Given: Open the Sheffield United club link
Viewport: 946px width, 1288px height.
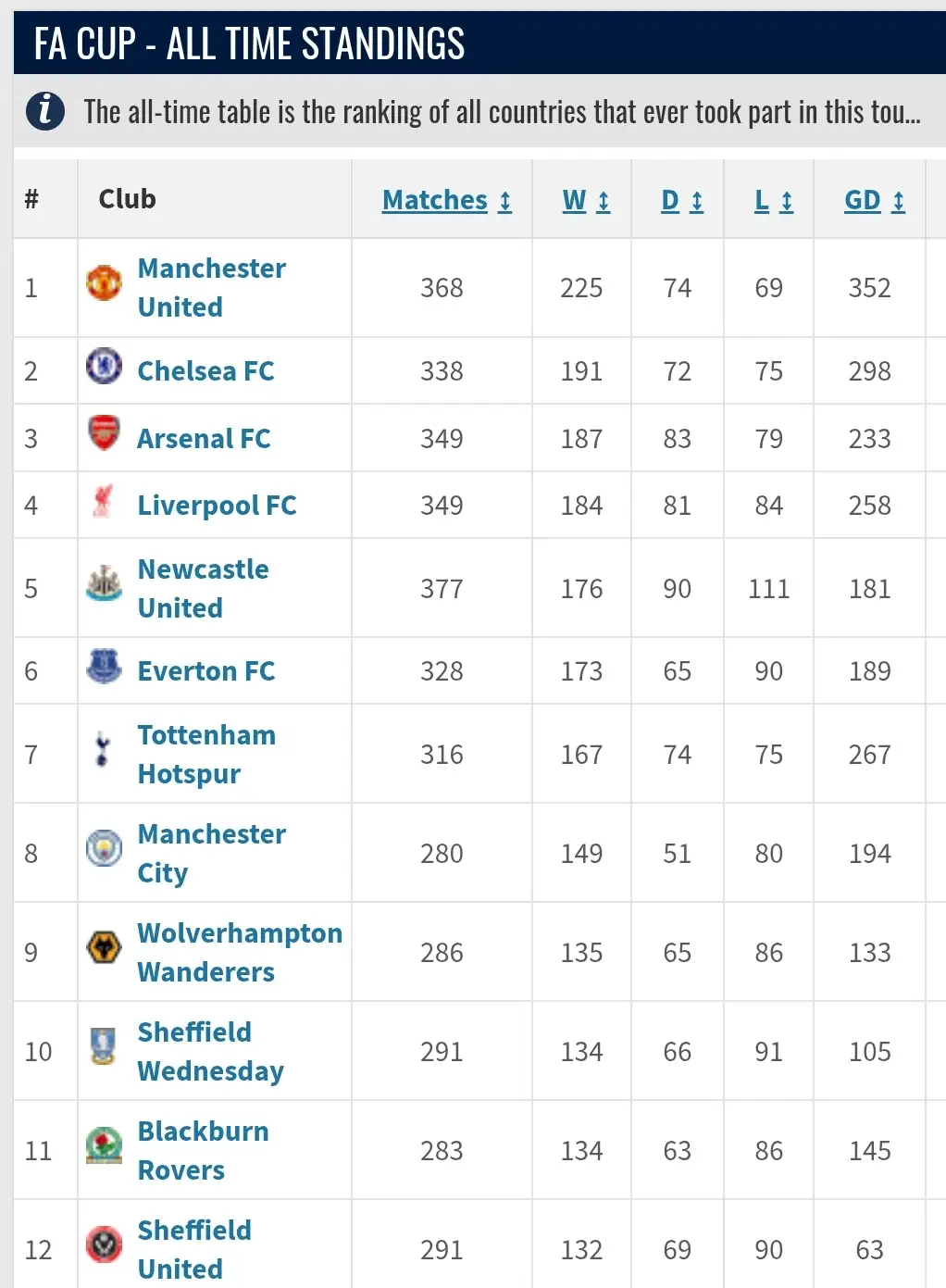Looking at the screenshot, I should pyautogui.click(x=194, y=1249).
